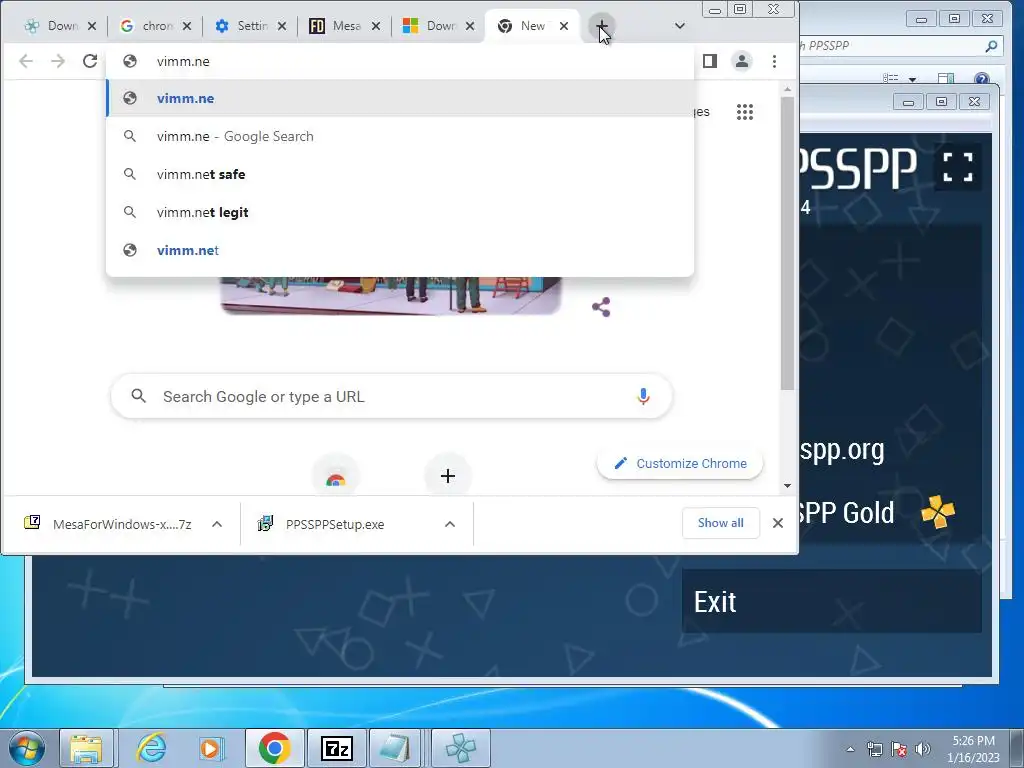The width and height of the screenshot is (1024, 768).
Task: Click Exit in PPSSPP
Action: (x=831, y=601)
